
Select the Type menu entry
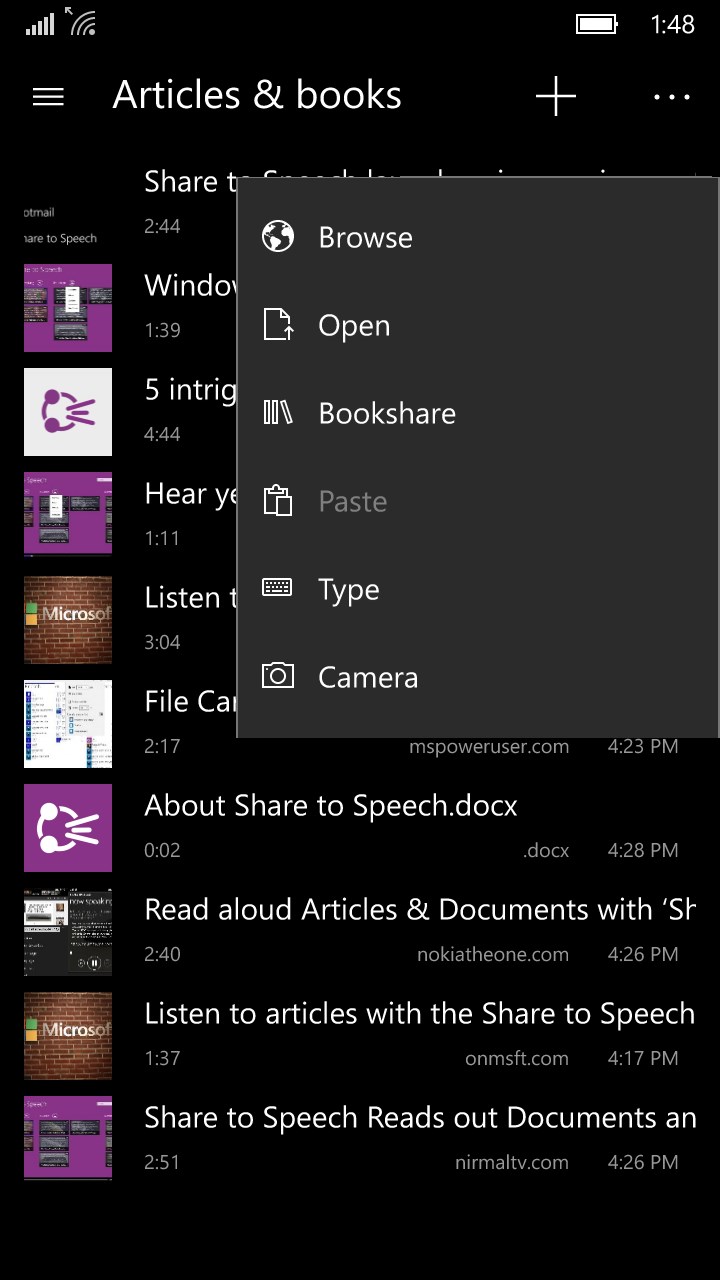click(x=349, y=589)
